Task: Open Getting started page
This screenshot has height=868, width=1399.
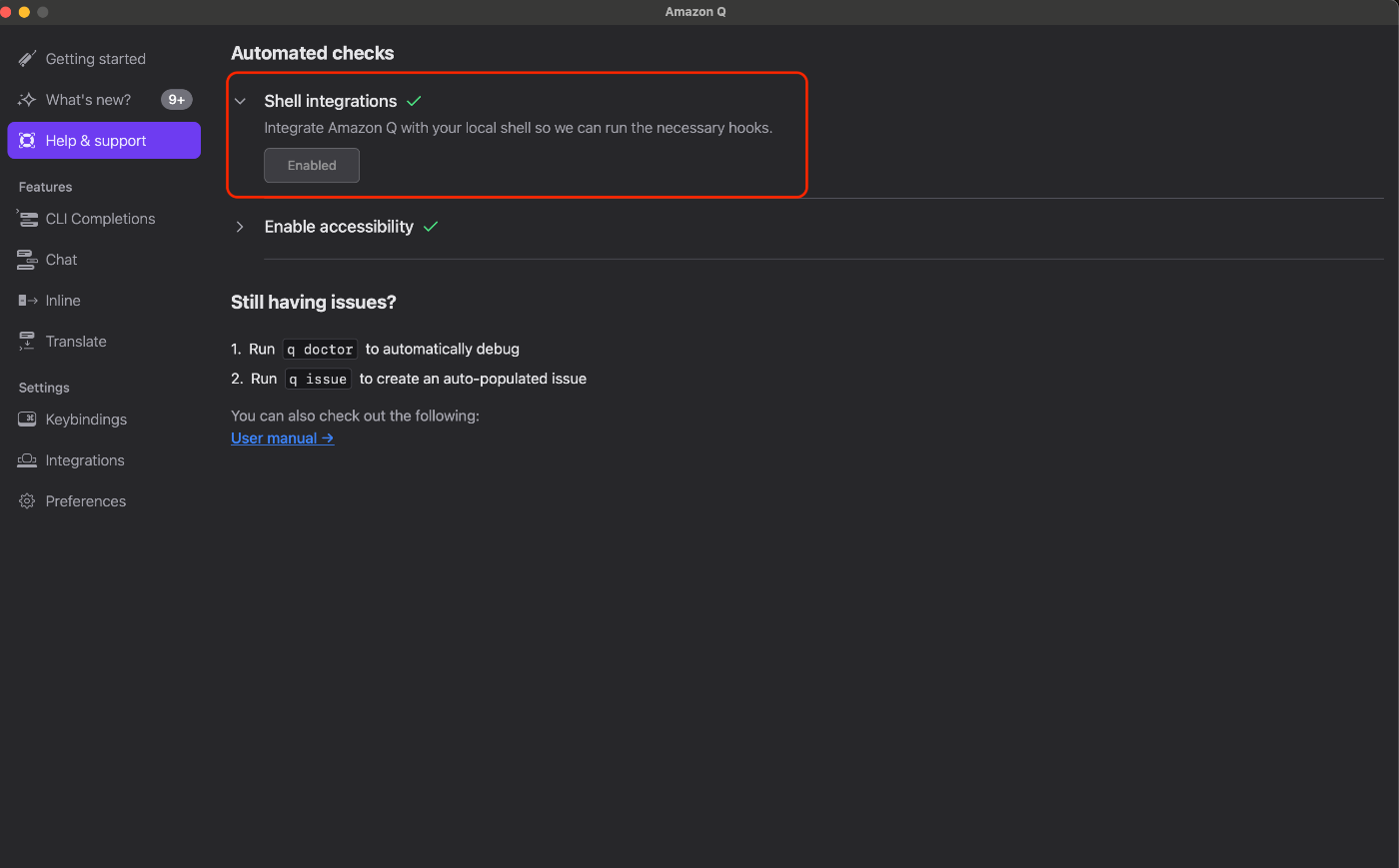Action: coord(104,59)
